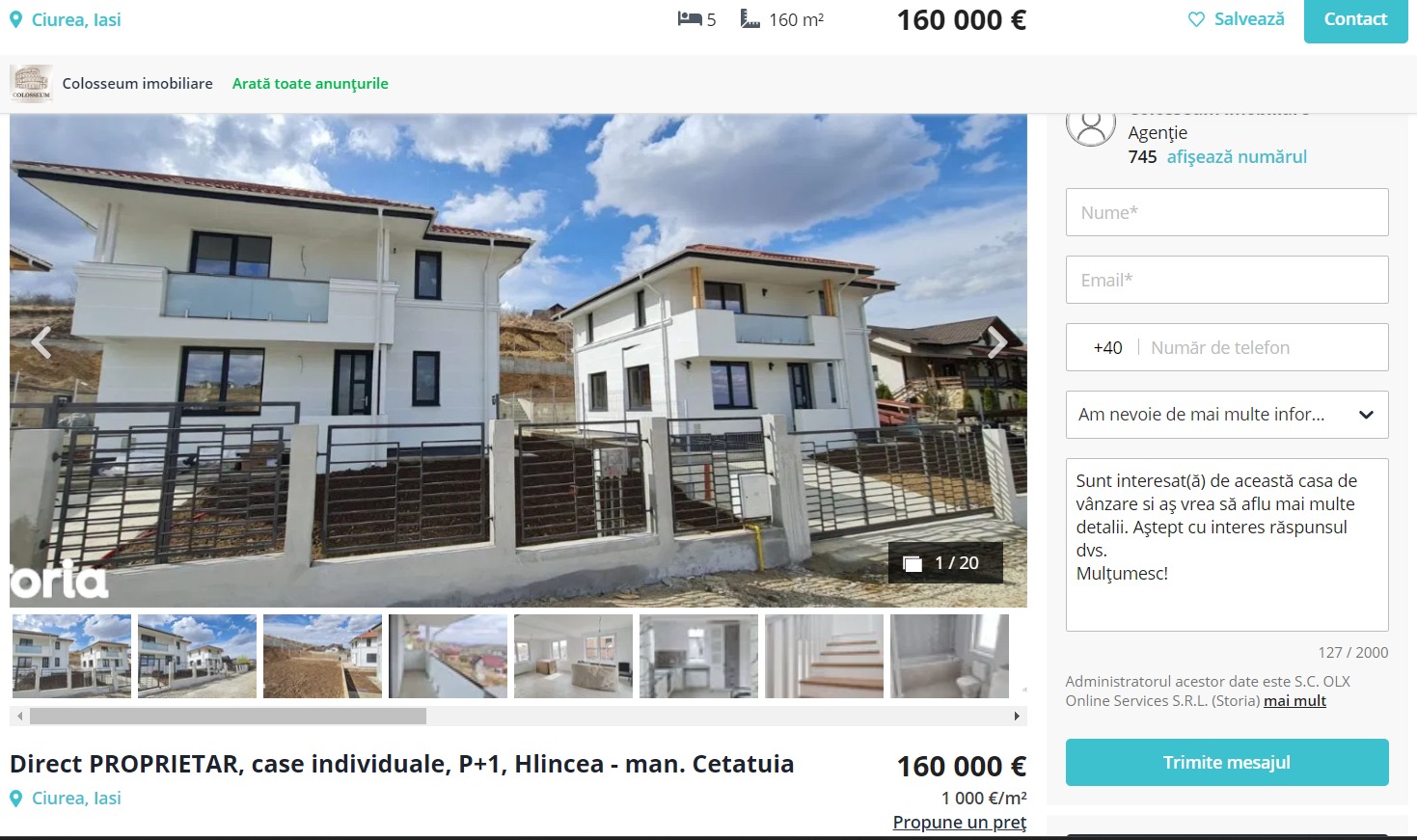Click the location pin icon near Ciurea, Iasi header
1417x840 pixels.
(15, 20)
